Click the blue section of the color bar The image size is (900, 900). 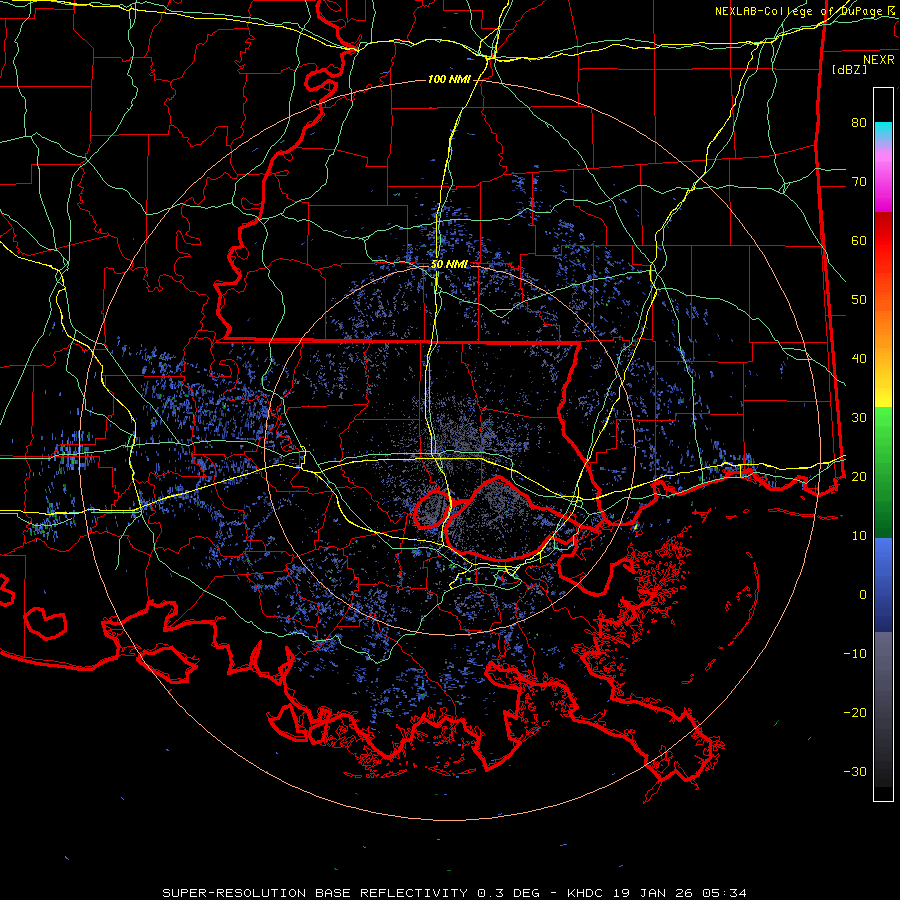pyautogui.click(x=883, y=585)
